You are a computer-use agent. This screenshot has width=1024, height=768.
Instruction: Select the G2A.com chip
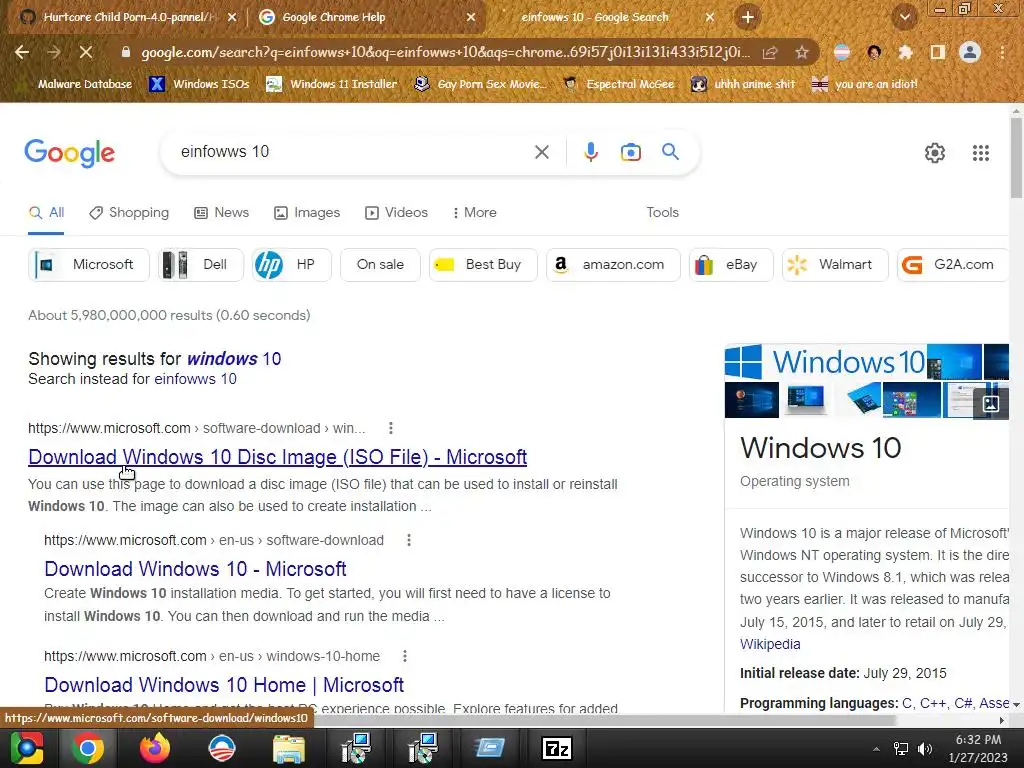953,264
